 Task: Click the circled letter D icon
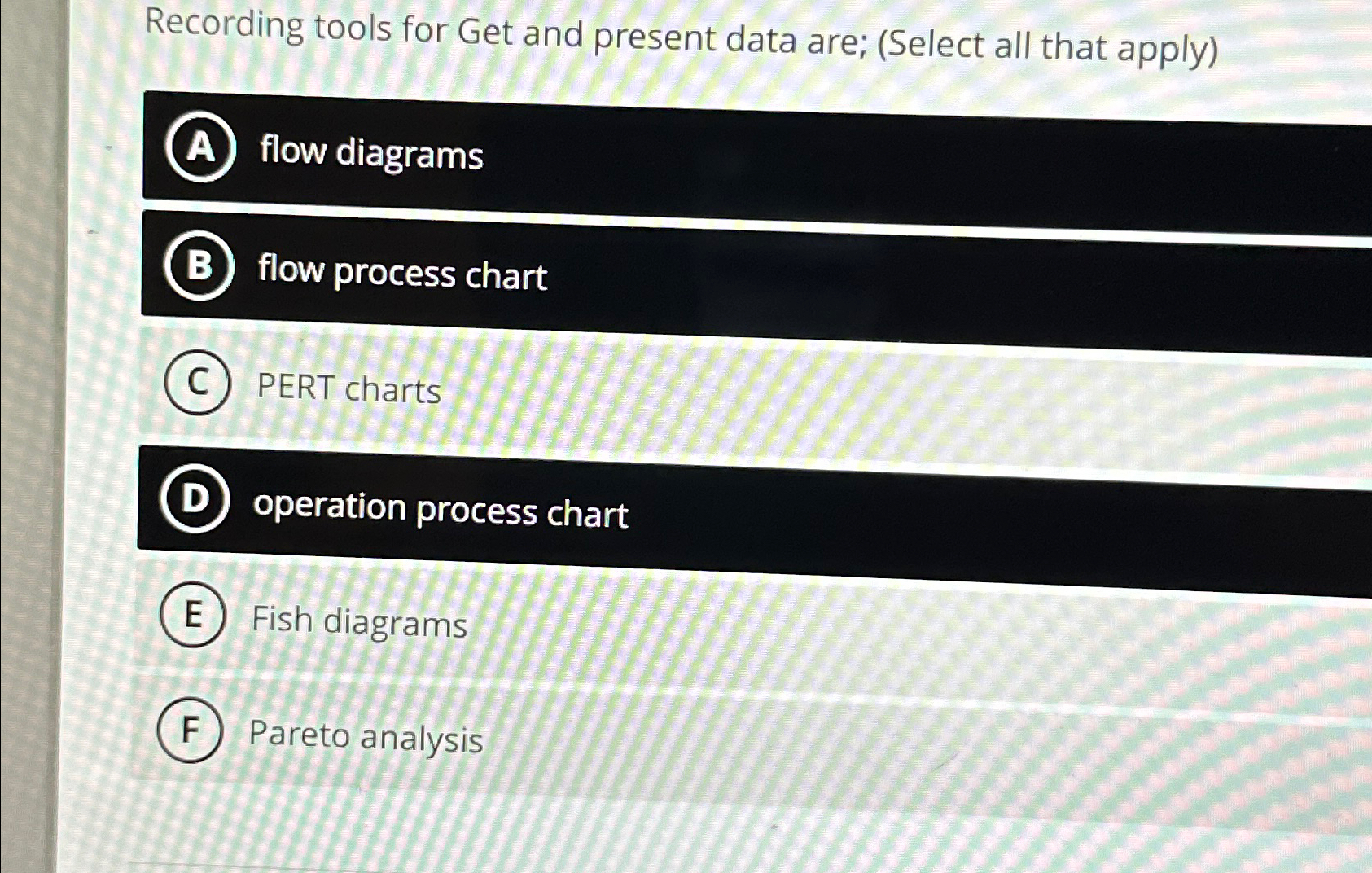tap(197, 499)
